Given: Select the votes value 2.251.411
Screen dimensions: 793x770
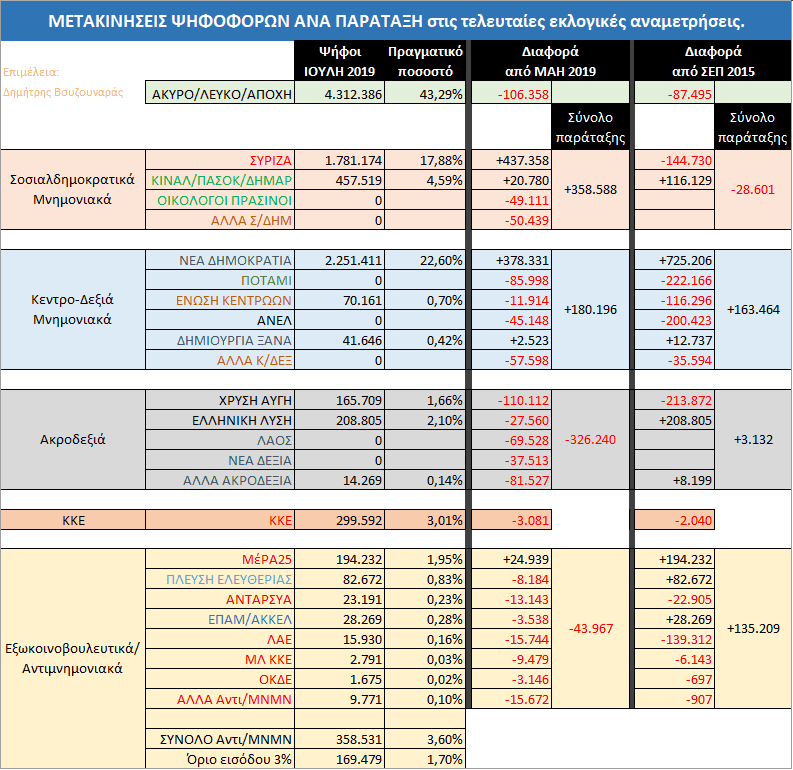Looking at the screenshot, I should (x=339, y=260).
